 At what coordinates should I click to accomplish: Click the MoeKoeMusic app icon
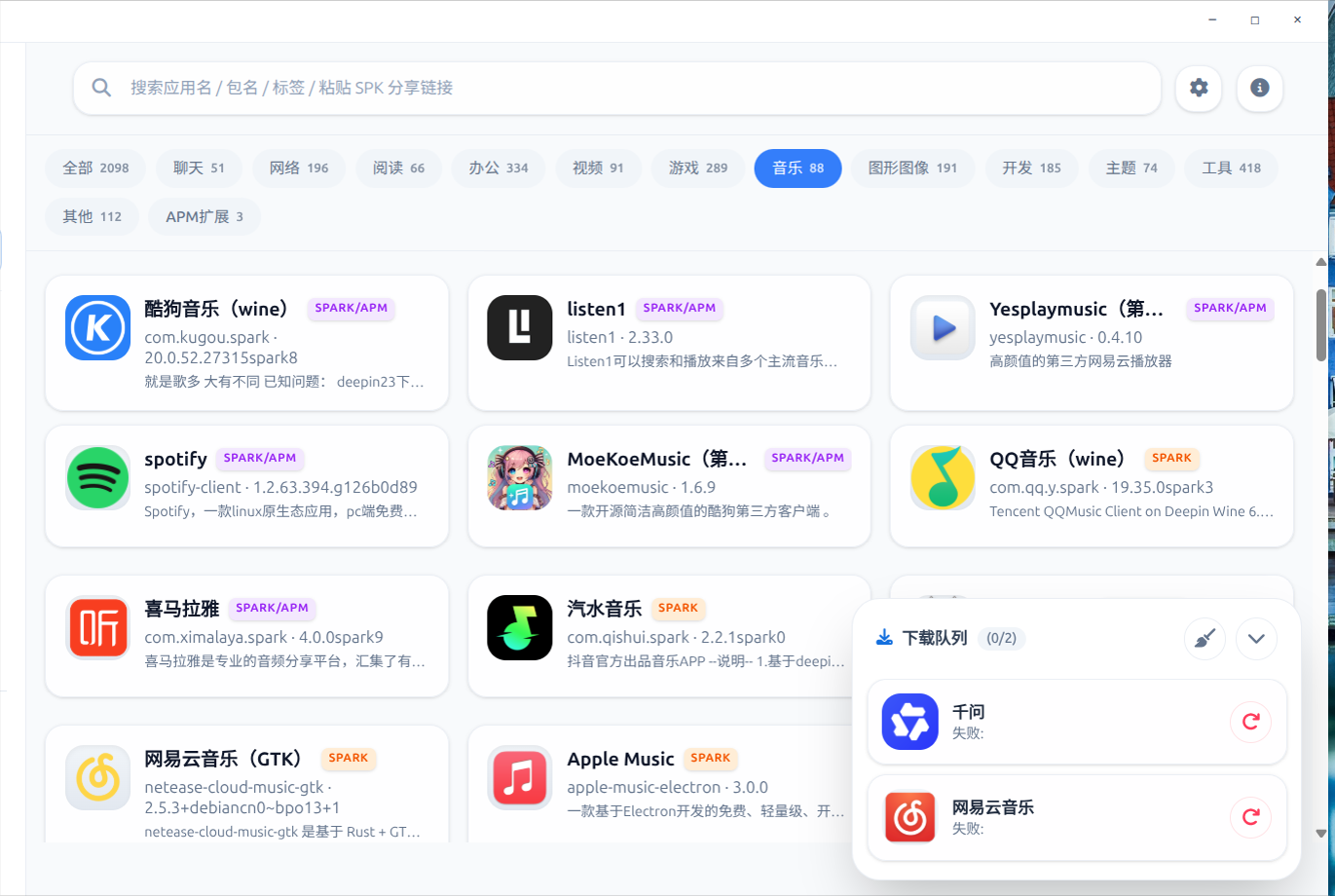click(520, 478)
